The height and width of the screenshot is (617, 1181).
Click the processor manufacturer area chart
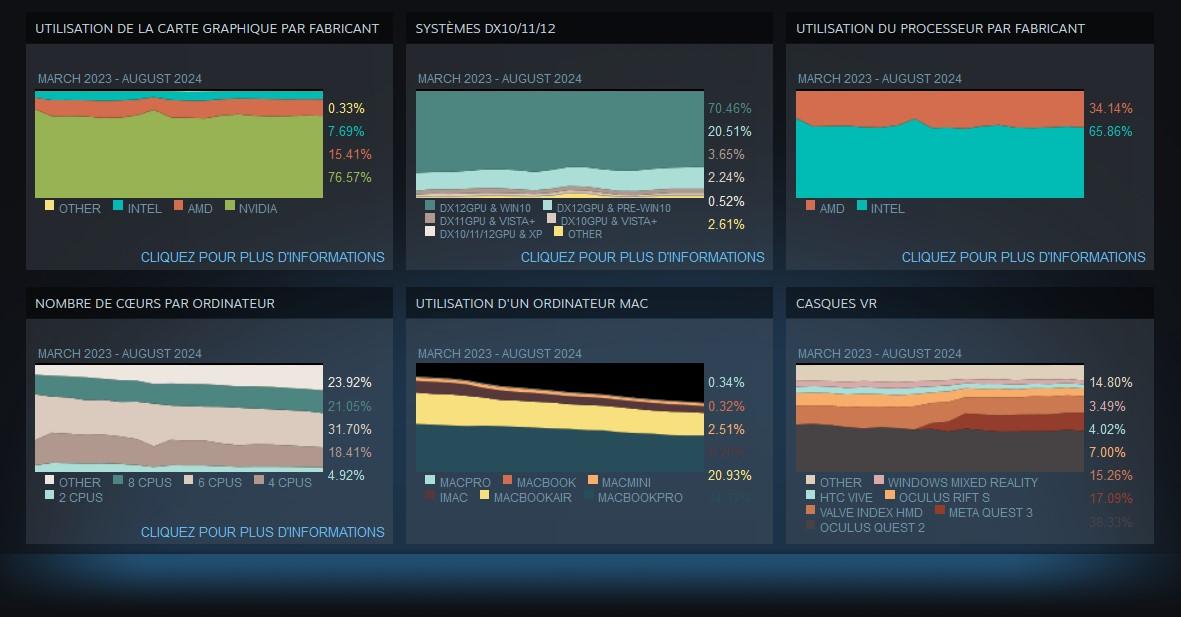click(939, 145)
